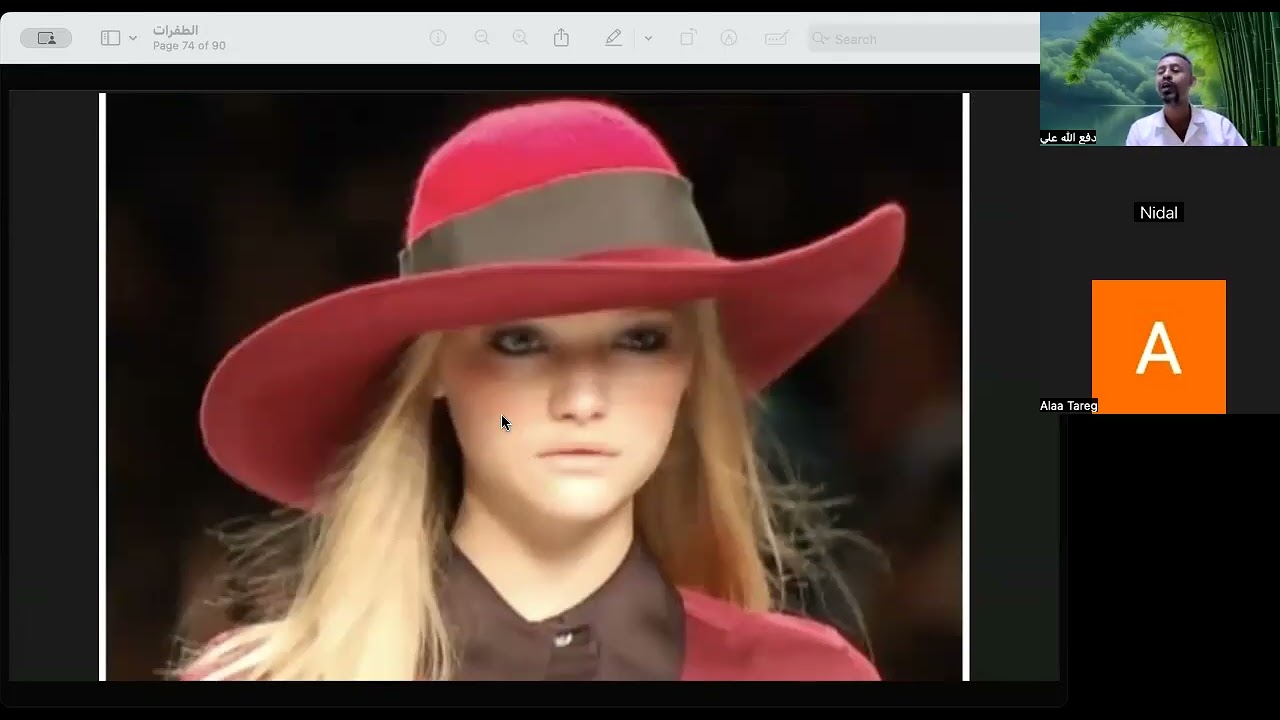Click the Inspector info icon

(x=438, y=38)
